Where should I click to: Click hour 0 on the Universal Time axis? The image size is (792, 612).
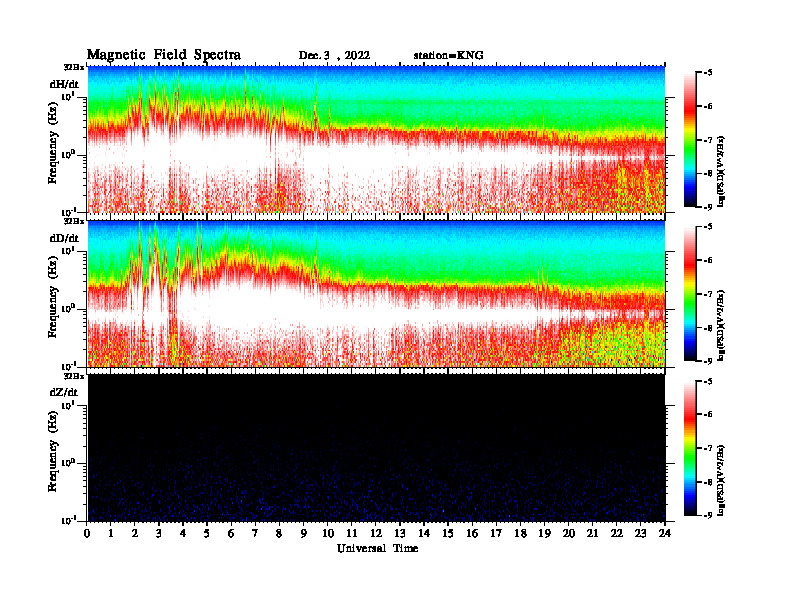(87, 534)
